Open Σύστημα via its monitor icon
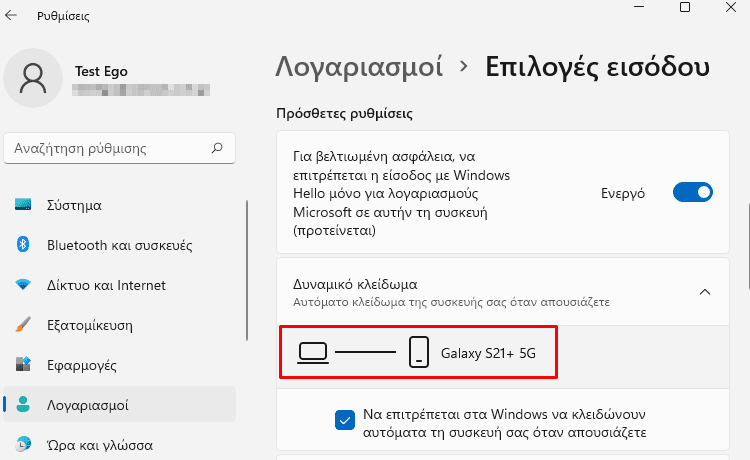 pyautogui.click(x=23, y=205)
